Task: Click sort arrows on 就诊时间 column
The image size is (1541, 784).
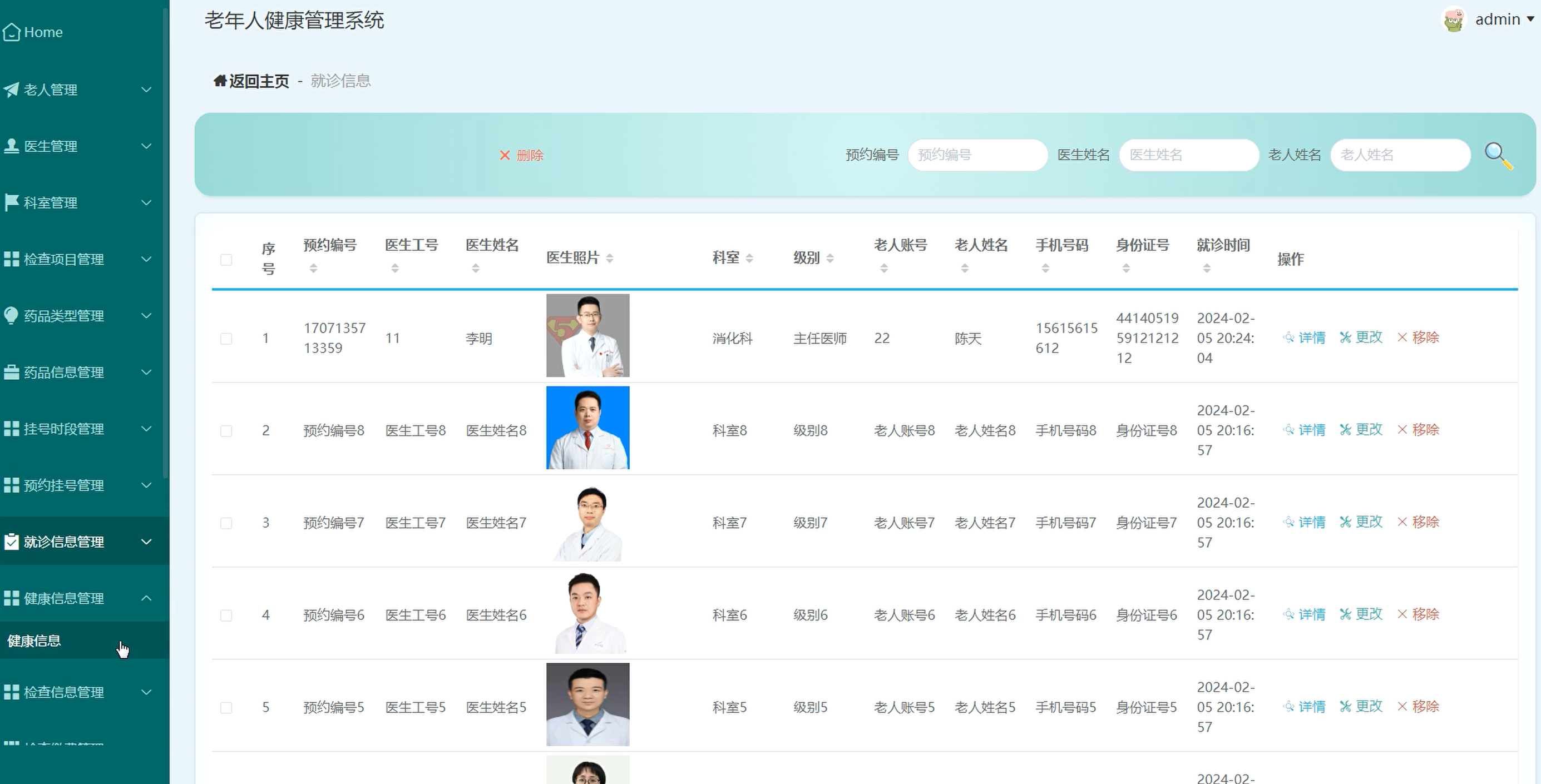Action: coord(1207,269)
